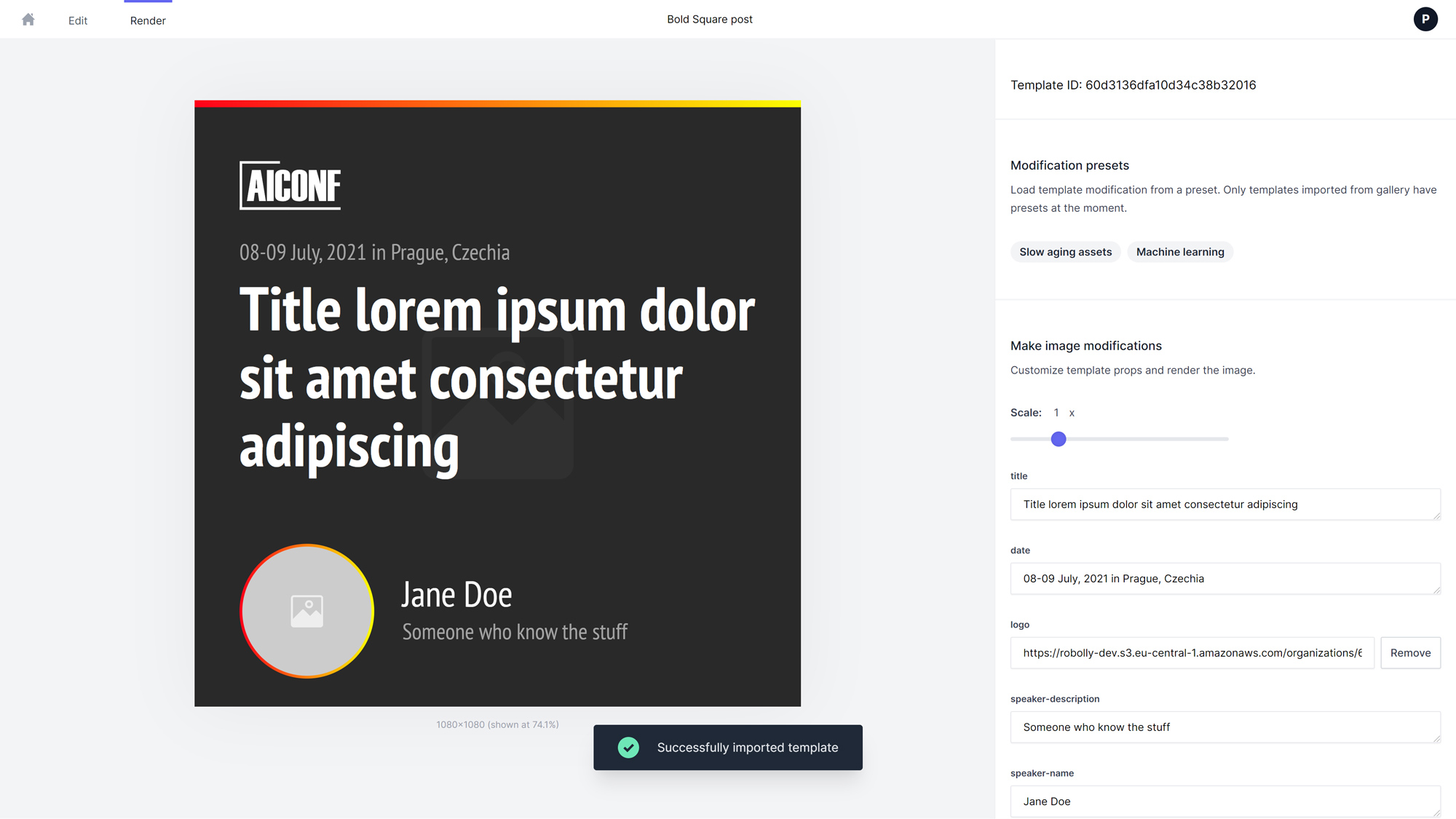Click the speaker-description field
This screenshot has height=819, width=1456.
(x=1224, y=727)
